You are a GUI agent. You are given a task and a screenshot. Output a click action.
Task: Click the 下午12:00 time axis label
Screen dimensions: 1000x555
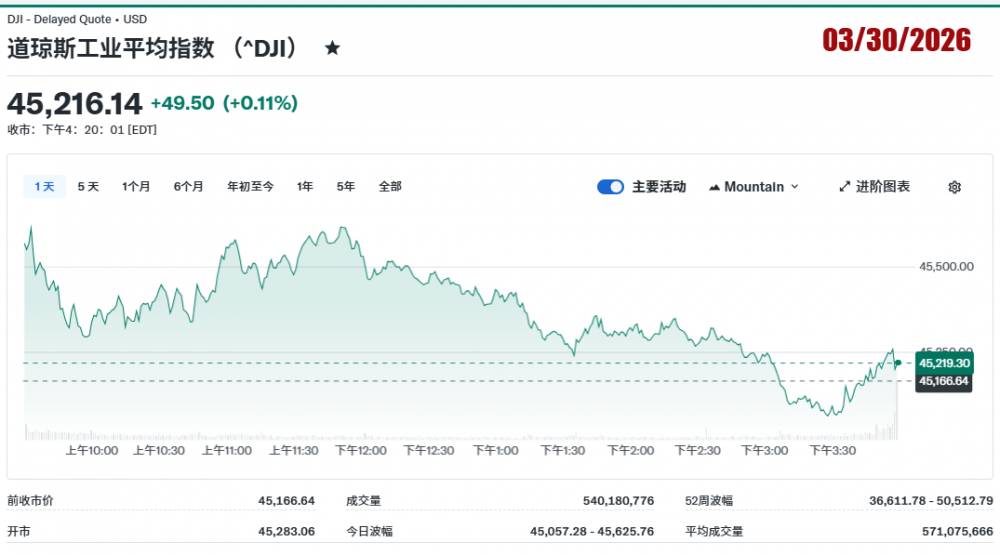tap(360, 451)
